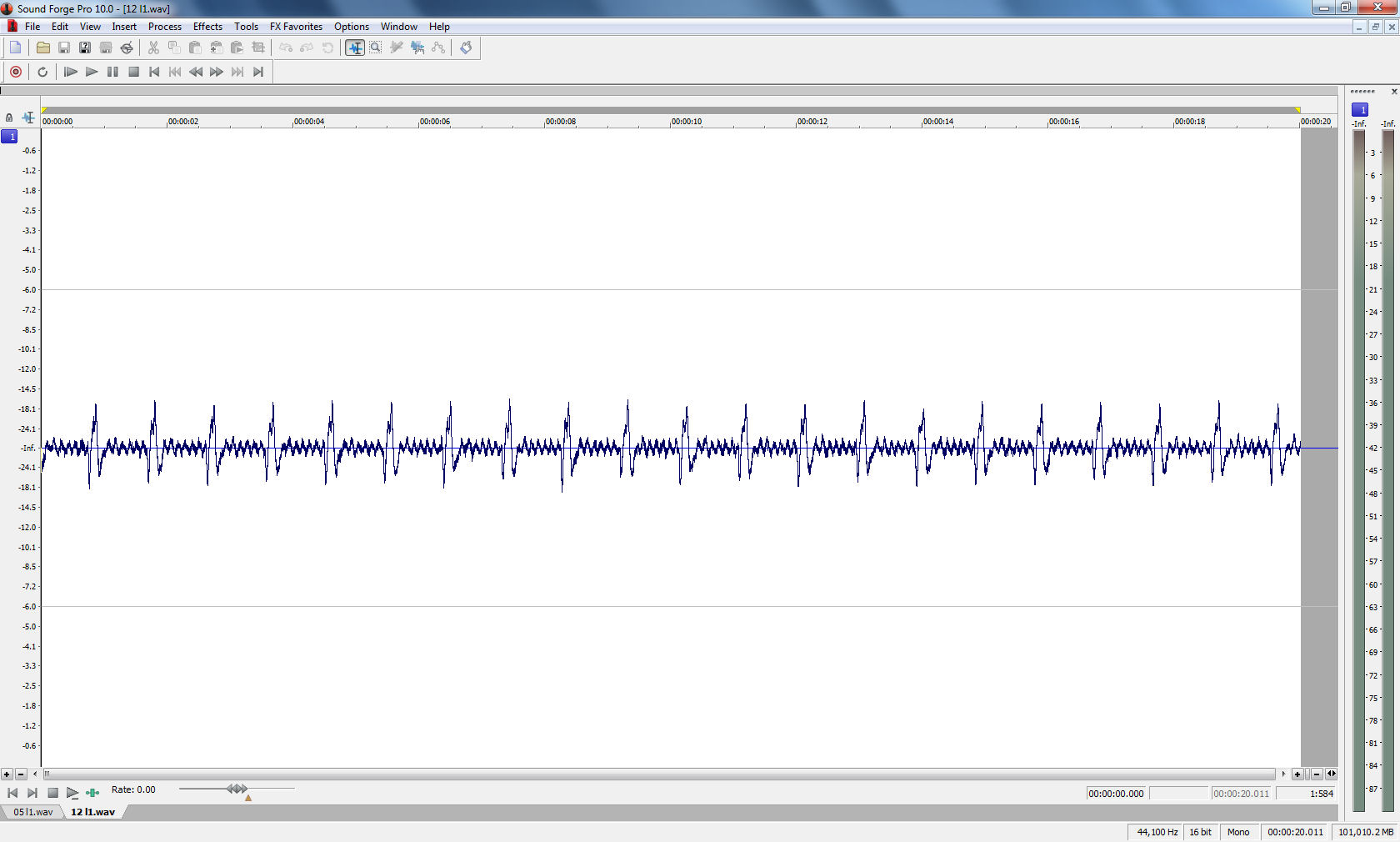Click the Go to End transport button

pyautogui.click(x=258, y=72)
